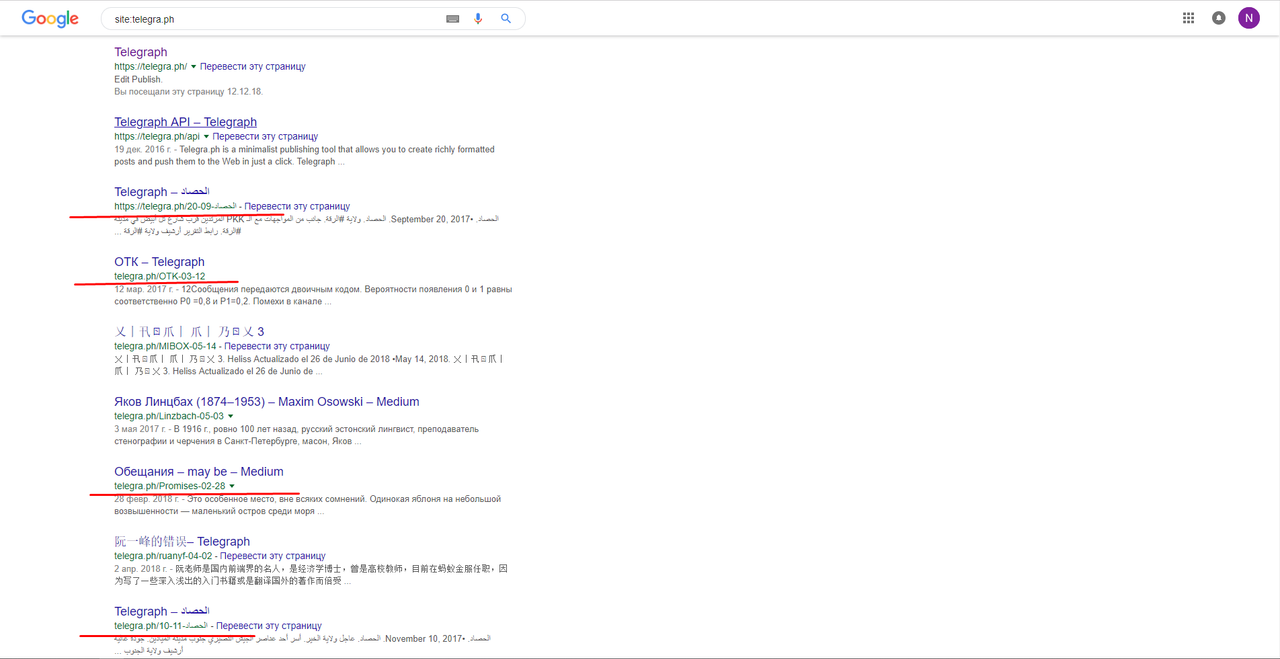Click the magnifier search button
This screenshot has width=1280, height=659.
coord(506,19)
